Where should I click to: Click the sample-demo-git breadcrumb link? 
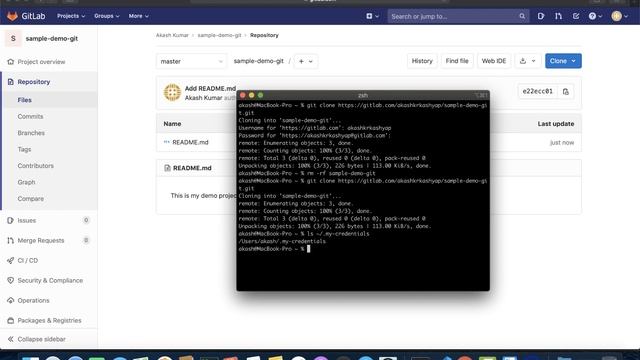220,35
